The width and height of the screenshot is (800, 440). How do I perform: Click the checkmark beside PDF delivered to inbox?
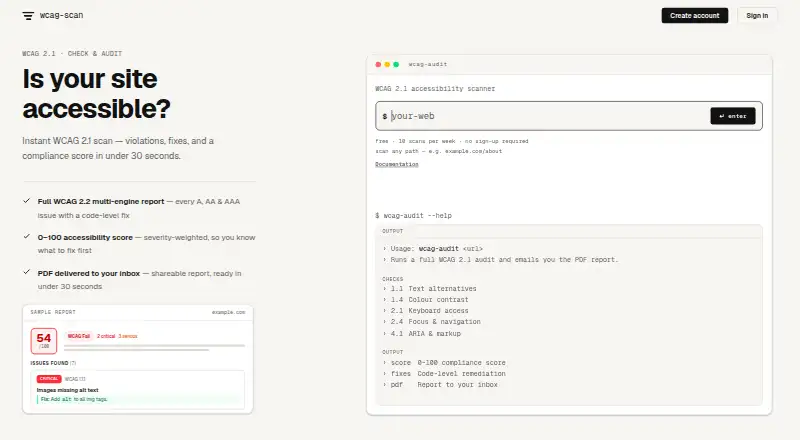pos(27,273)
